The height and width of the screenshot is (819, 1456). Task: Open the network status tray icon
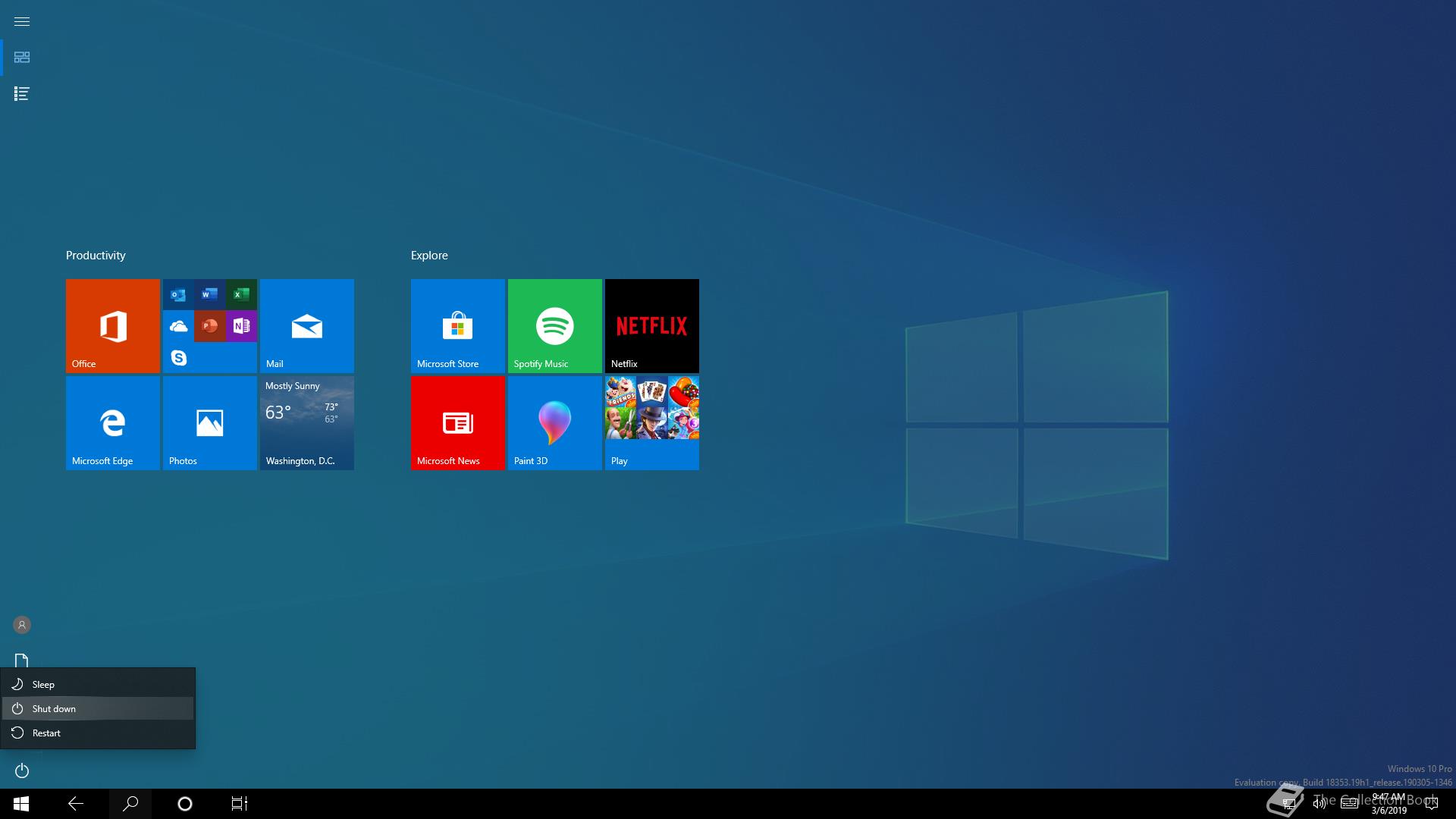[x=1288, y=804]
